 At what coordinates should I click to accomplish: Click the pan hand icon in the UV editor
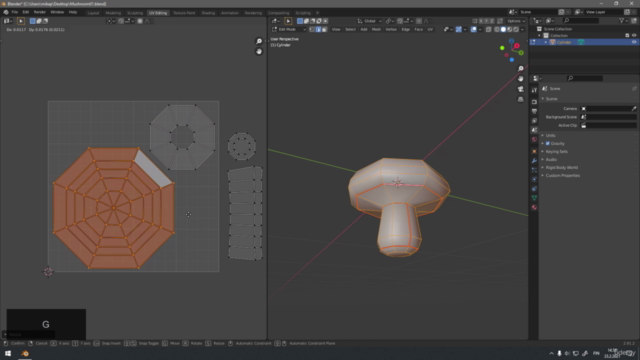(x=259, y=51)
